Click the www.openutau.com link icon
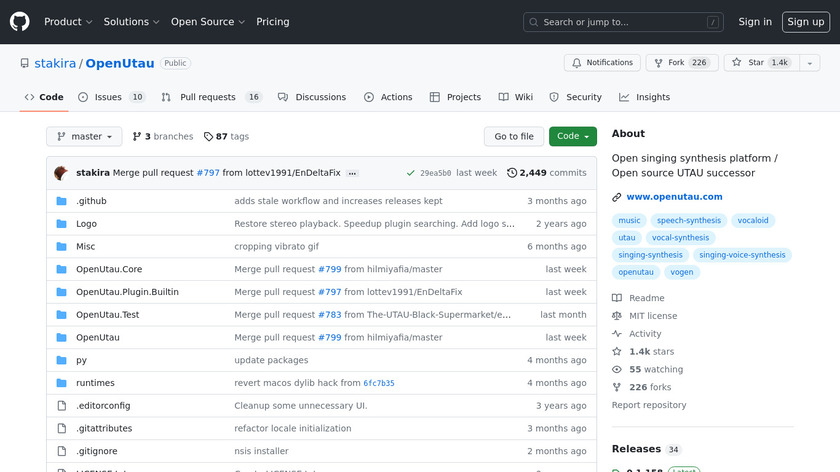 pyautogui.click(x=617, y=197)
